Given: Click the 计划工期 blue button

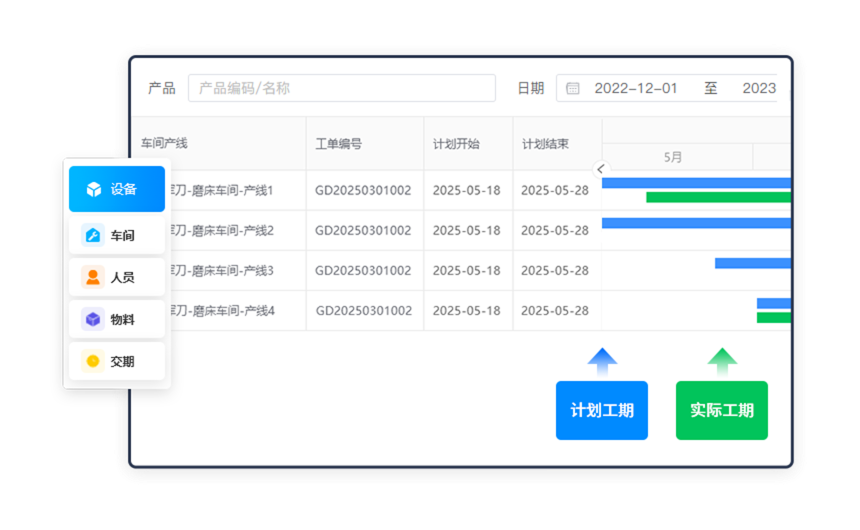Looking at the screenshot, I should coord(602,410).
